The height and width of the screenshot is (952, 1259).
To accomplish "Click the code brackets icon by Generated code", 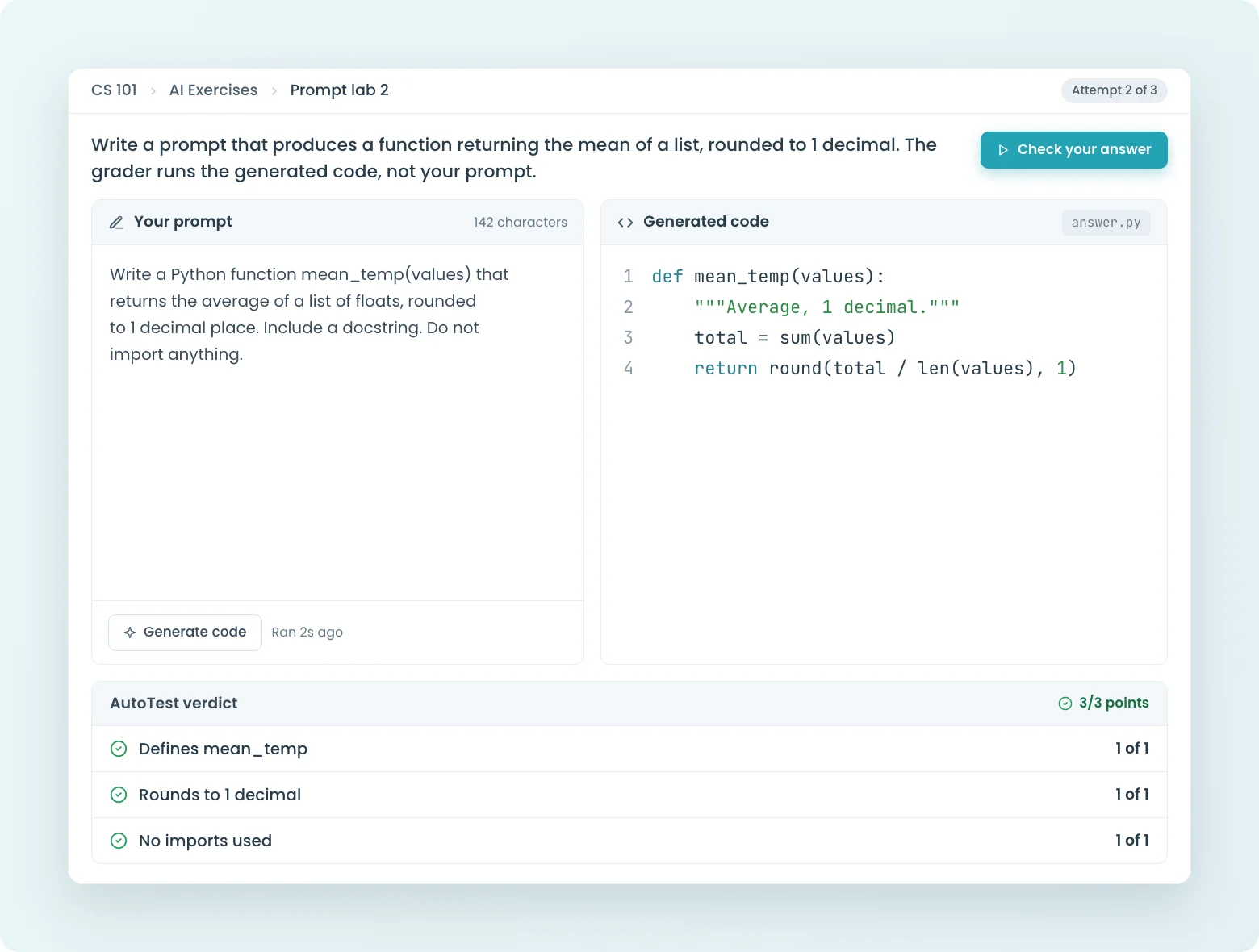I will pyautogui.click(x=625, y=223).
